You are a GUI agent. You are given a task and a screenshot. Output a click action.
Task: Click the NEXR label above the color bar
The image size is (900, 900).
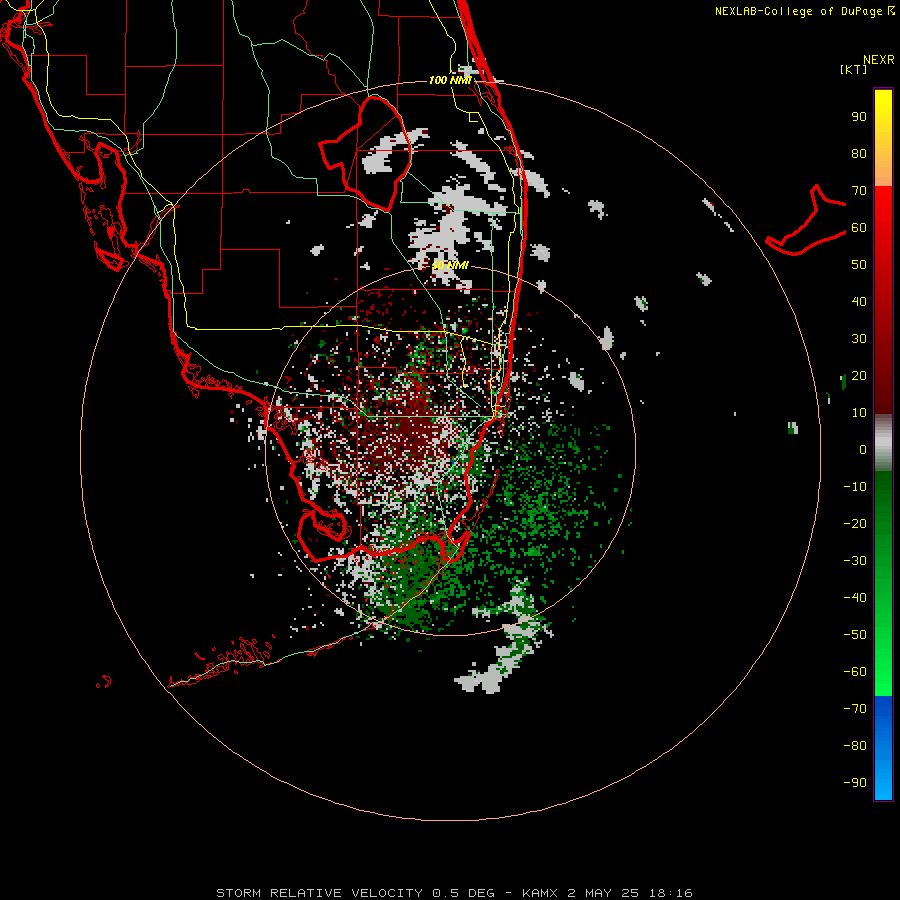[x=879, y=60]
